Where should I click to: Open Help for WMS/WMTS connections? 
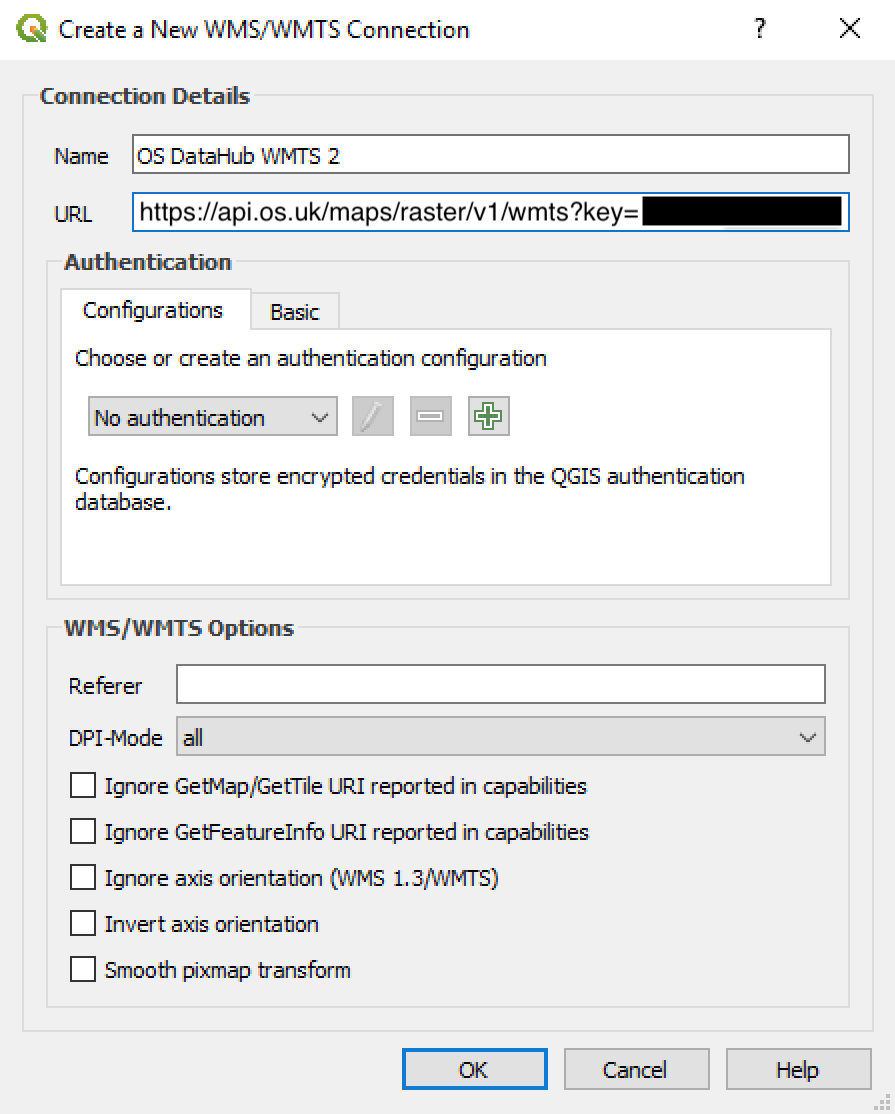798,1068
